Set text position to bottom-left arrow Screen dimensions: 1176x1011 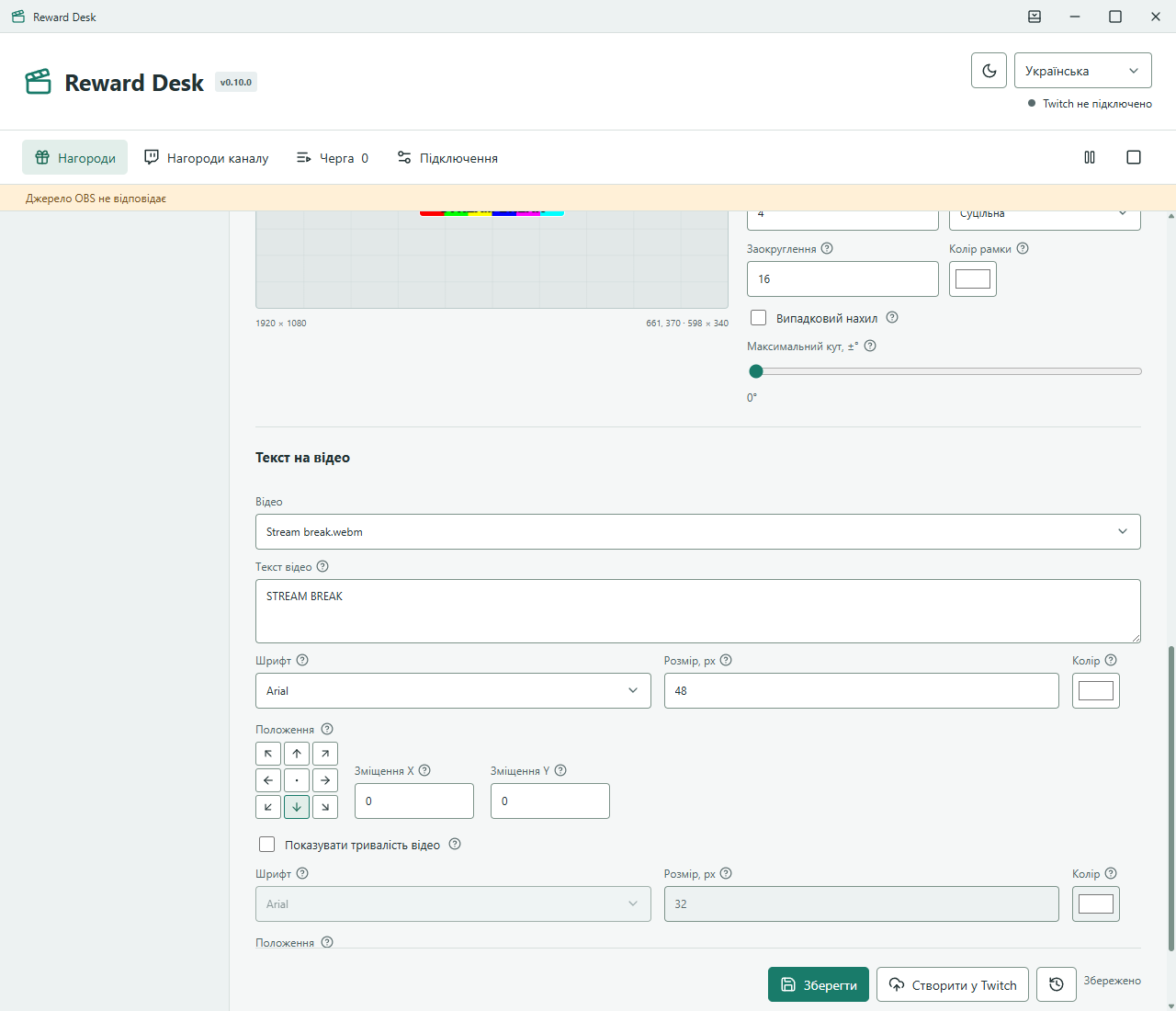(x=268, y=807)
